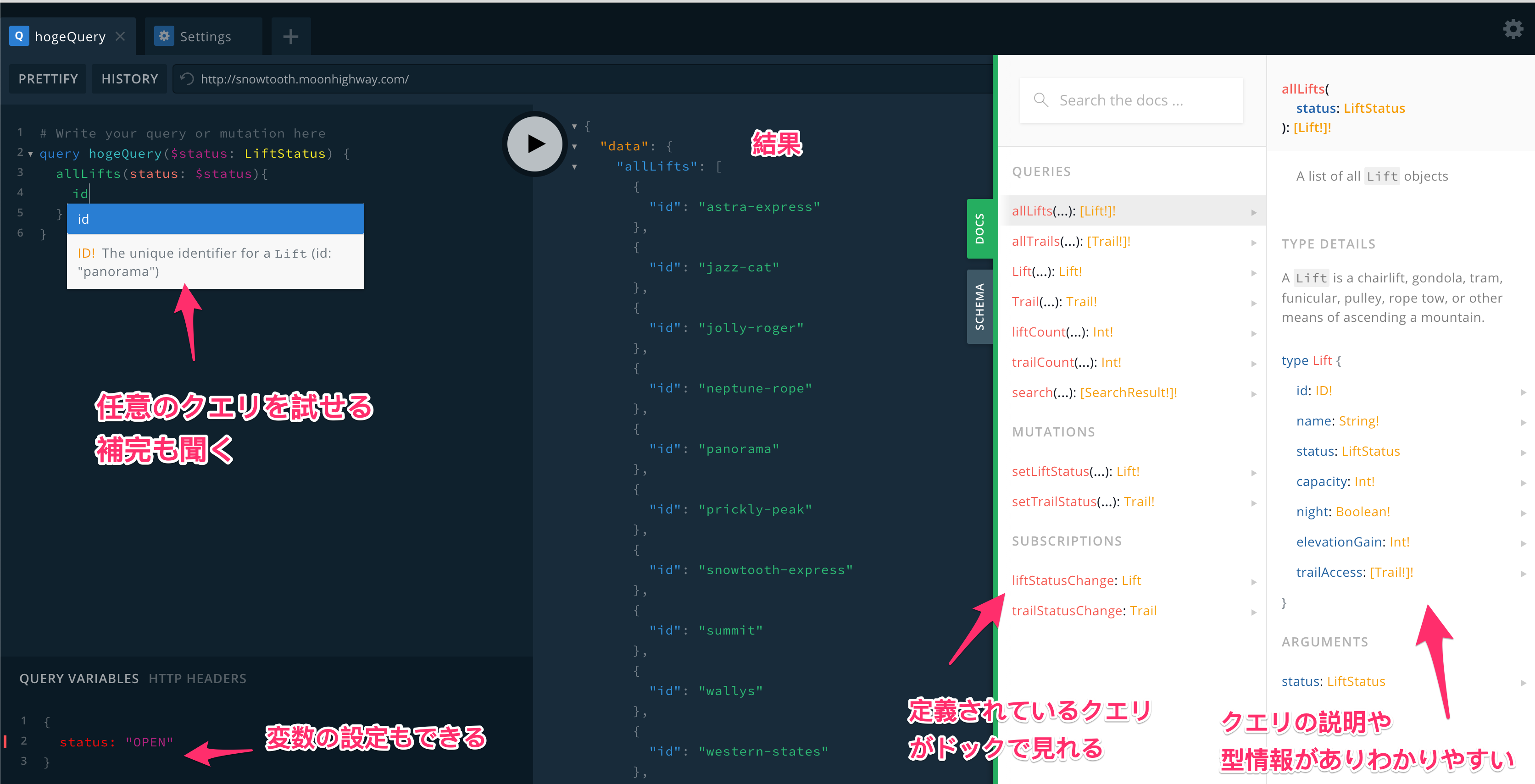1535x784 pixels.
Task: Open a new tab with the plus icon
Action: click(x=291, y=36)
